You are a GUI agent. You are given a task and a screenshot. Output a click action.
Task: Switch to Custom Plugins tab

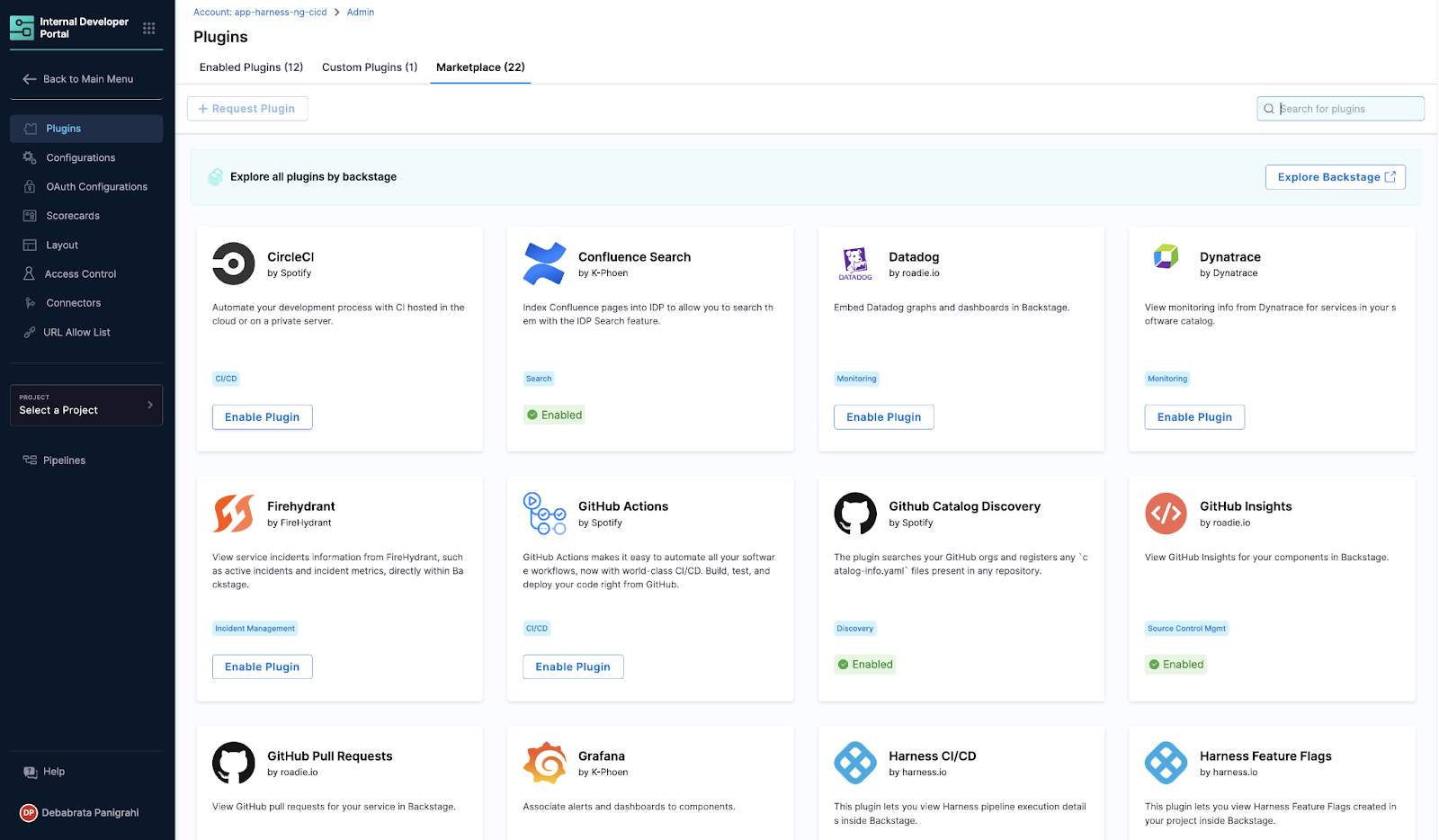(x=370, y=67)
